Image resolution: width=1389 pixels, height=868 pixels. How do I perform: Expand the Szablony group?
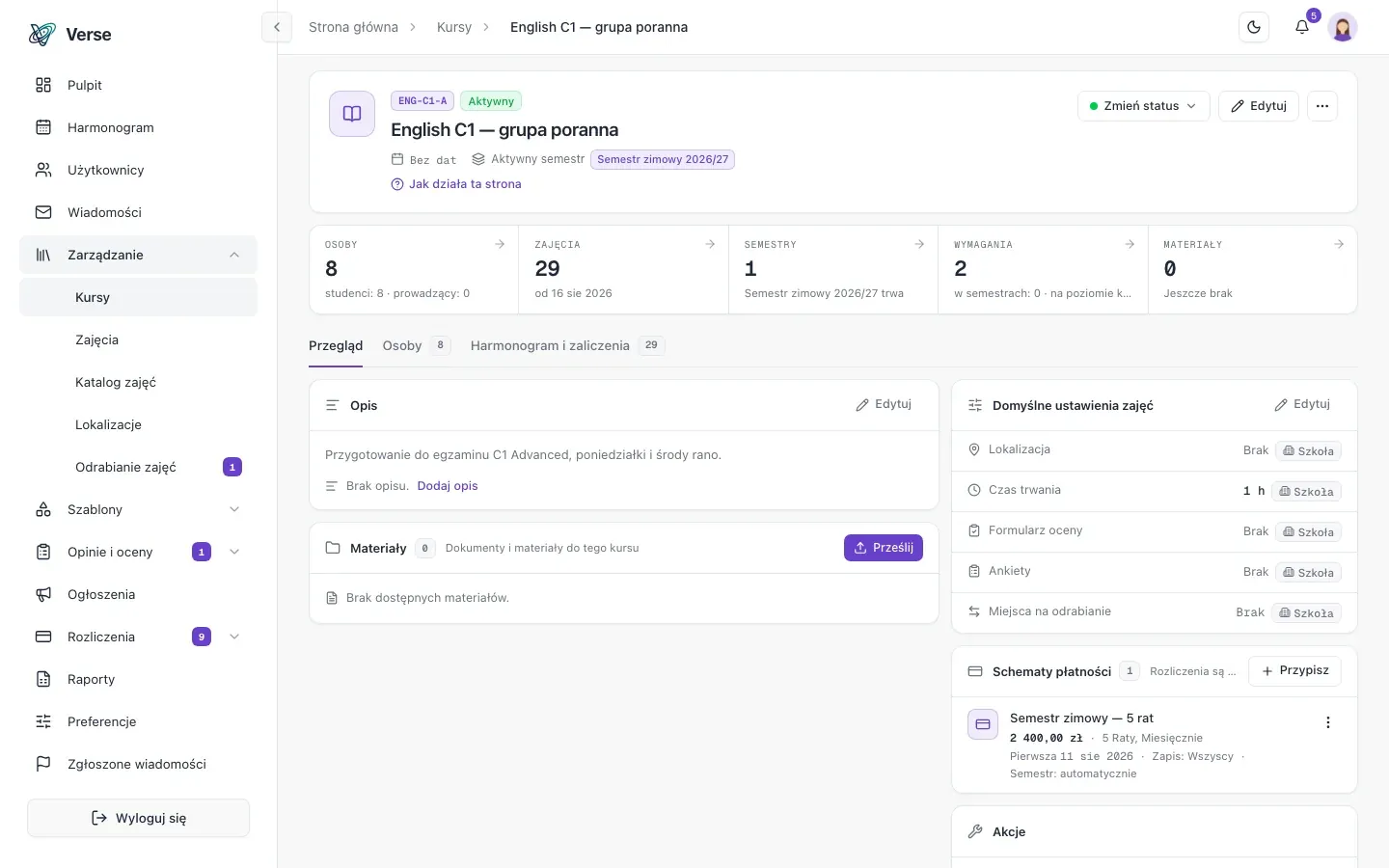click(x=138, y=509)
